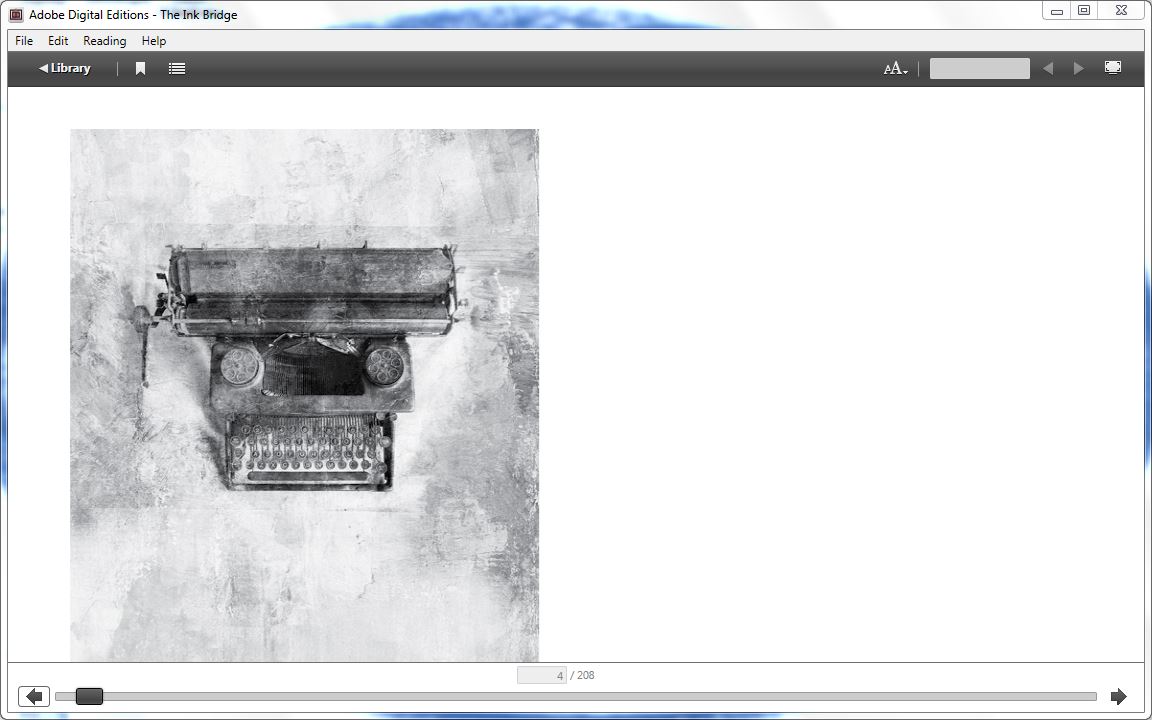This screenshot has width=1152, height=720.
Task: Open the File menu
Action: click(24, 41)
